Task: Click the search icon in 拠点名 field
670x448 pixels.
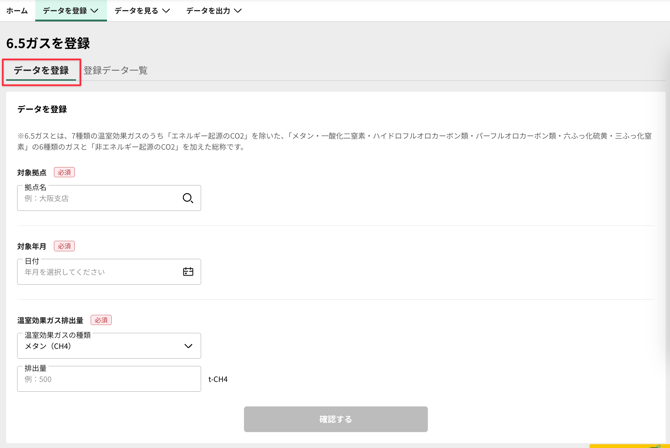Action: (x=187, y=198)
